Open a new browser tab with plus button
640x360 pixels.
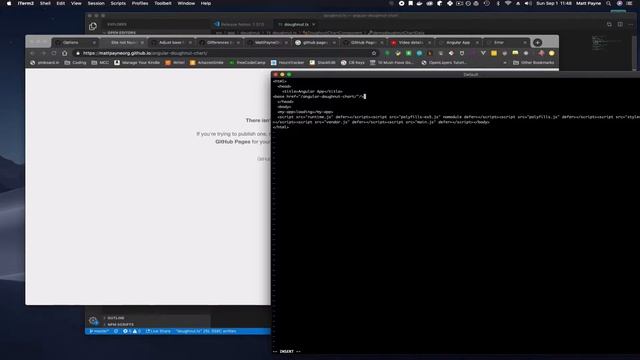click(538, 42)
